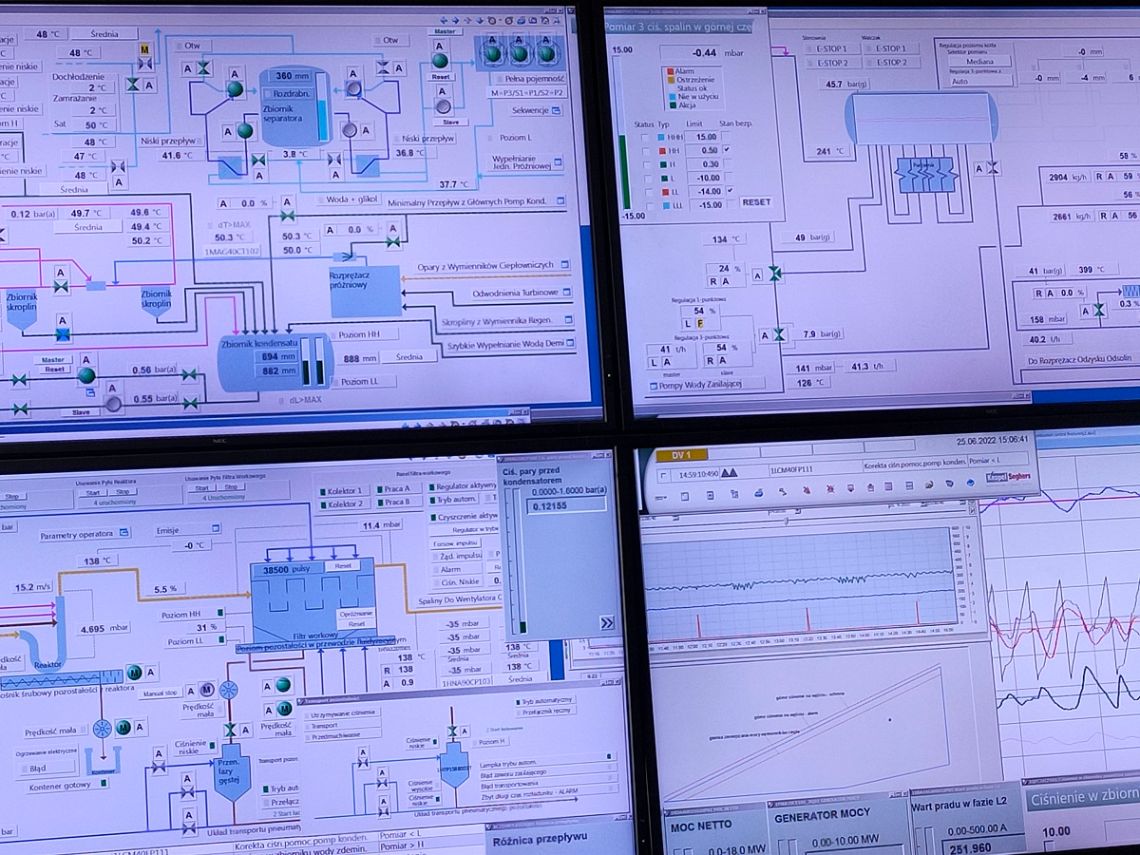Click E-STOP 2 under Sterownia
The image size is (1140, 855).
click(x=832, y=63)
